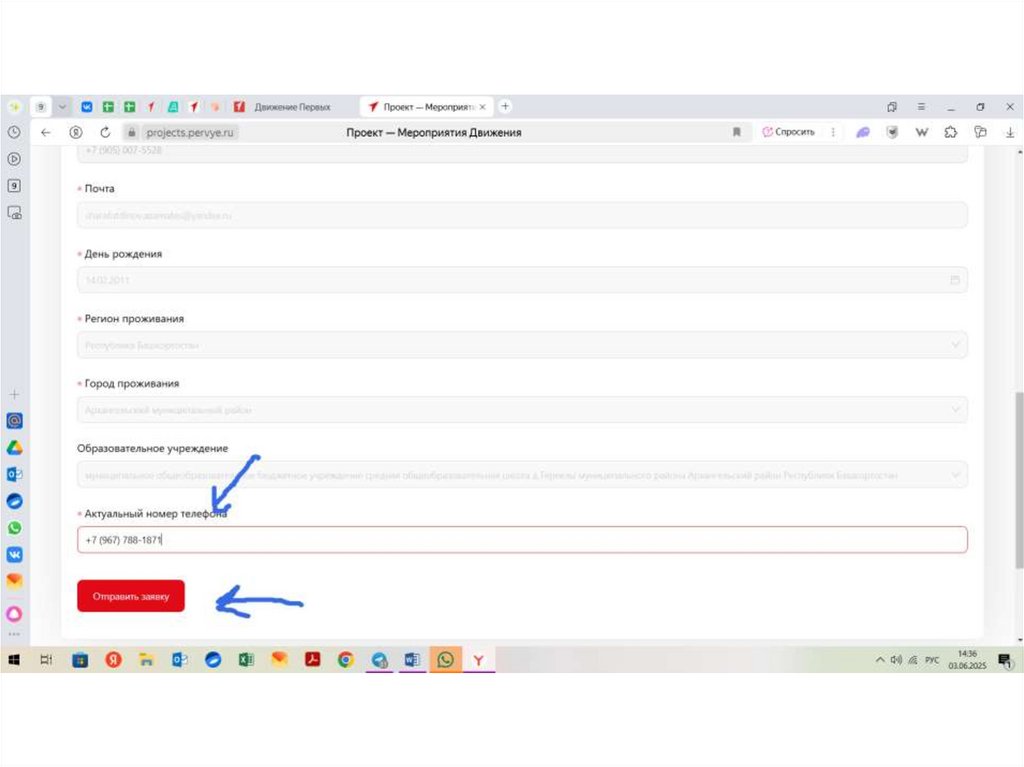Open Windows Start menu
This screenshot has height=767, width=1024.
coord(14,660)
